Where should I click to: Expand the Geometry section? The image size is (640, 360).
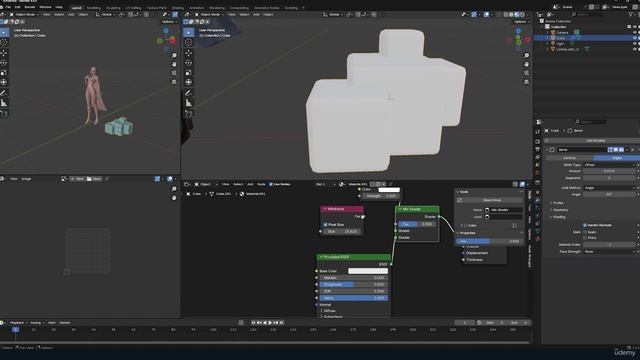559,210
